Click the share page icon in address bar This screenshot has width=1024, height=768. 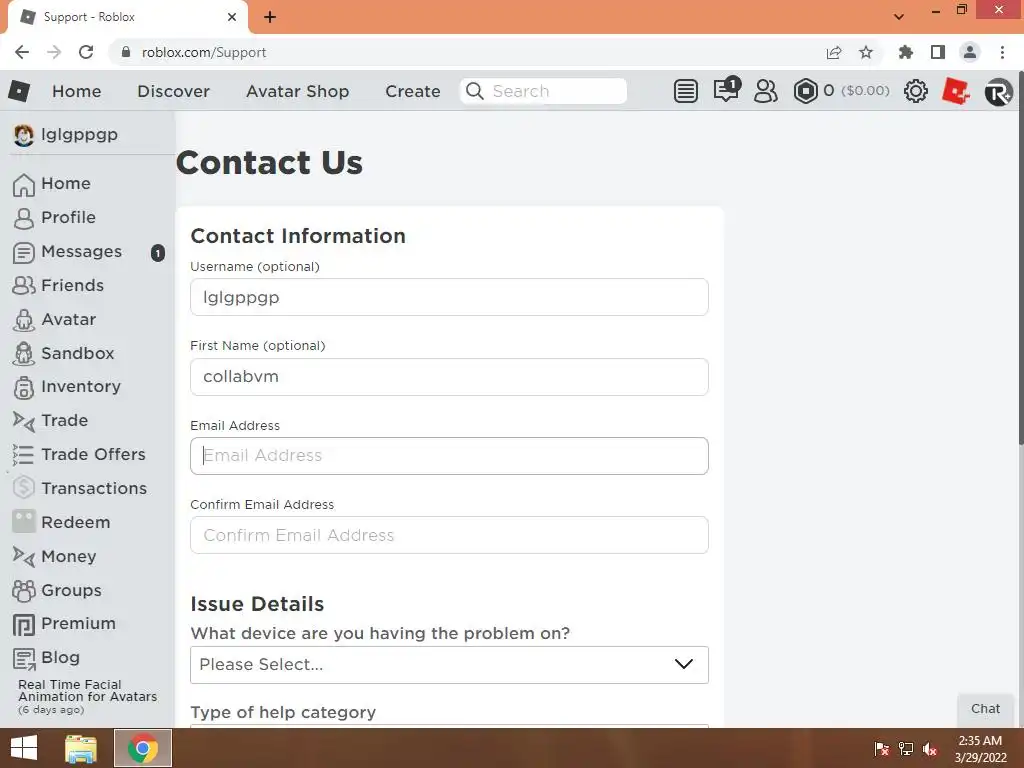(834, 52)
